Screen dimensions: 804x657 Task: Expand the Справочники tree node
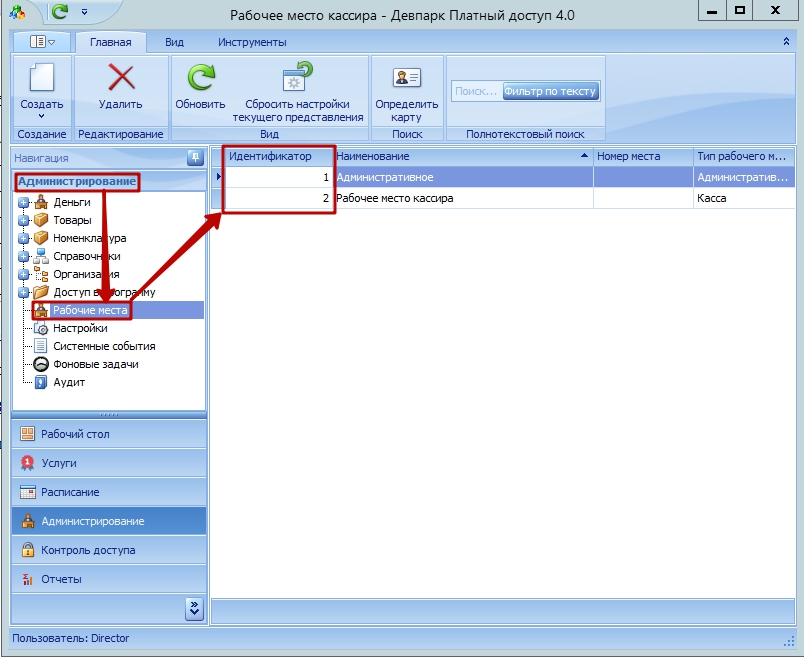23,257
